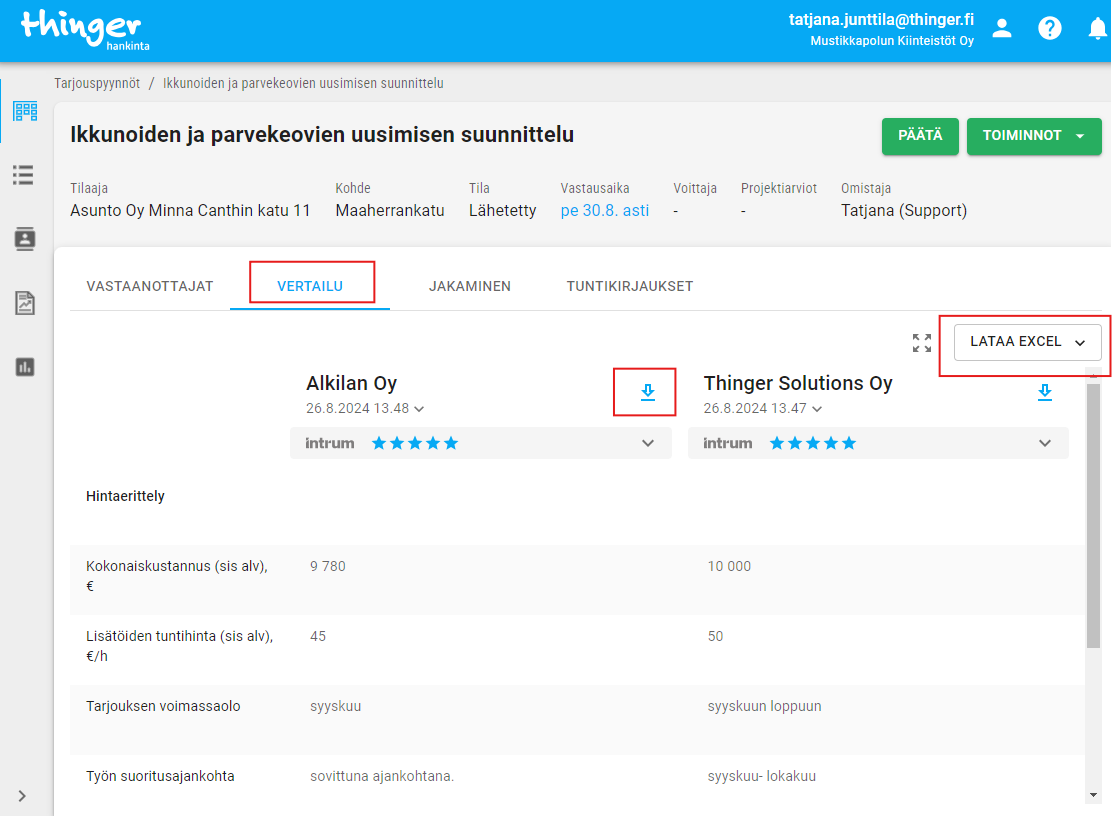Click the Mustikkapolun Kiinteistöt Oy organization name

click(892, 41)
